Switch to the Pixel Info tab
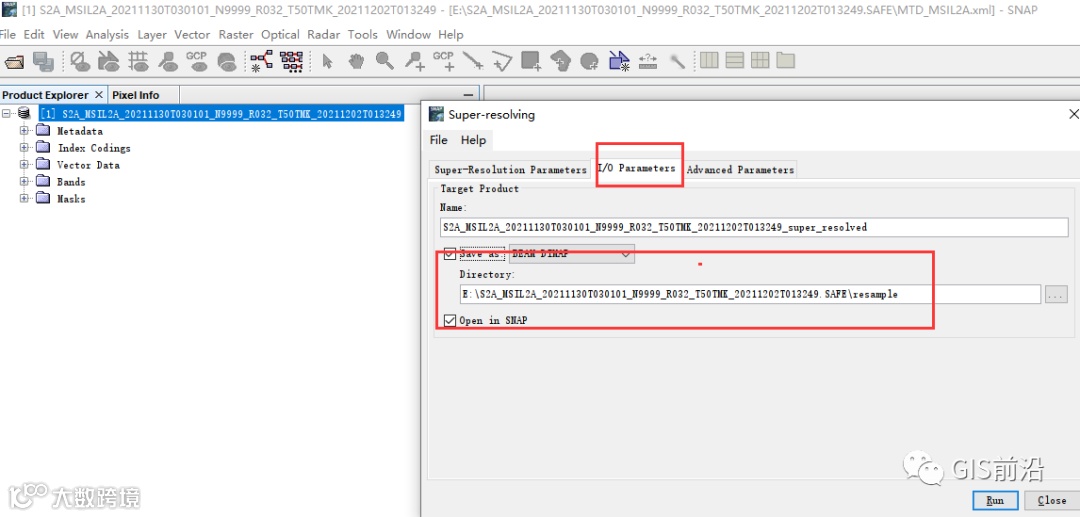Image resolution: width=1080 pixels, height=517 pixels. [x=136, y=95]
